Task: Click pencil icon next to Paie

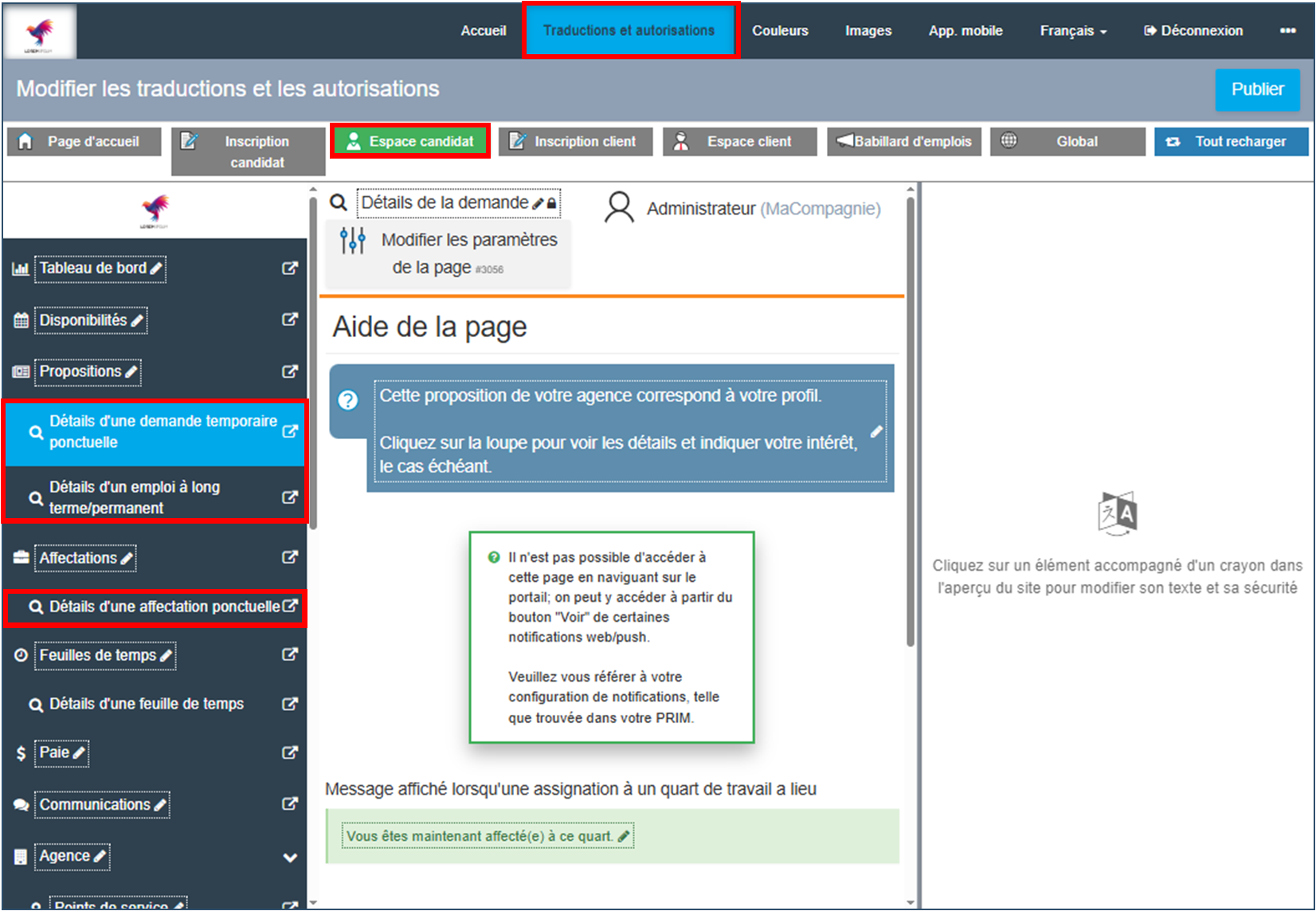Action: click(x=79, y=752)
